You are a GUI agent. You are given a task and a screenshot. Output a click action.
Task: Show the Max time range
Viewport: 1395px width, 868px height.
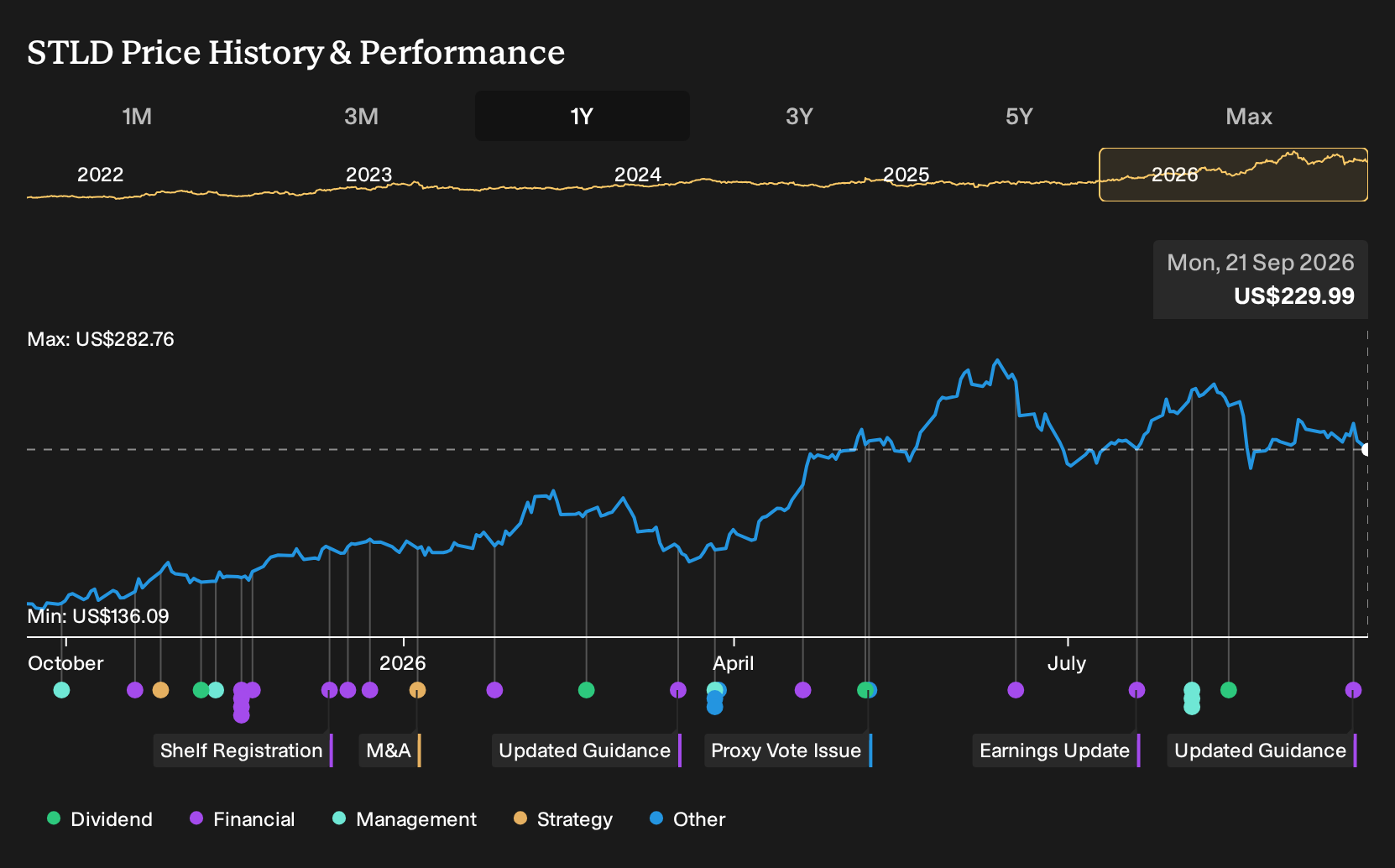[1249, 116]
